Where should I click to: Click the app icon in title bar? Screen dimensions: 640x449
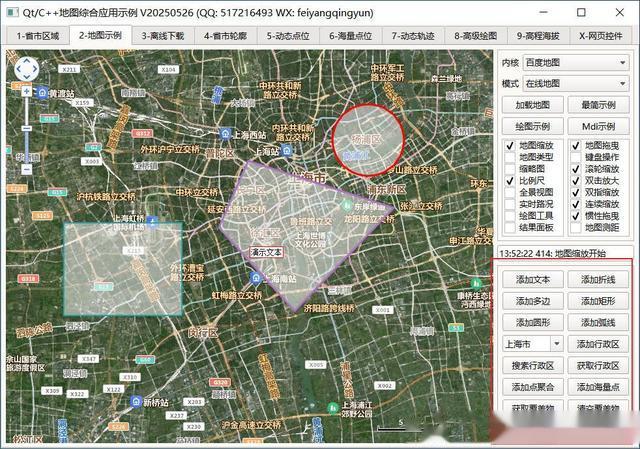click(13, 12)
